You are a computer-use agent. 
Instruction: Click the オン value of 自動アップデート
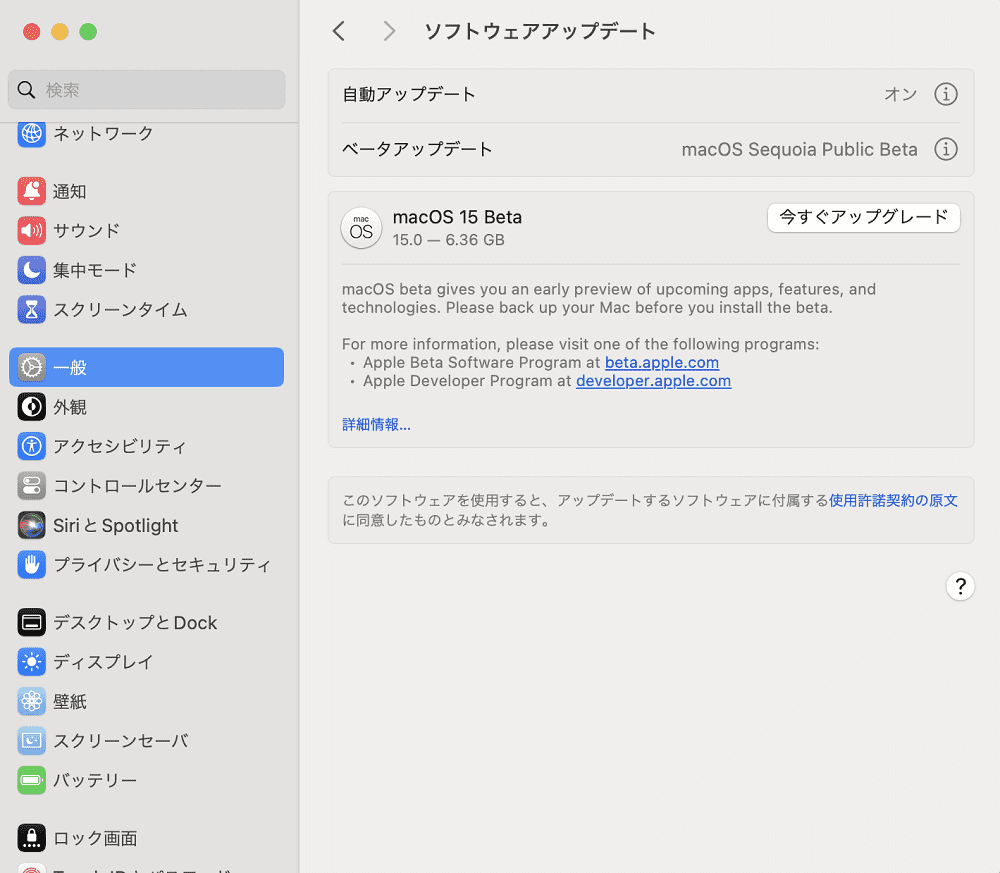click(x=901, y=94)
